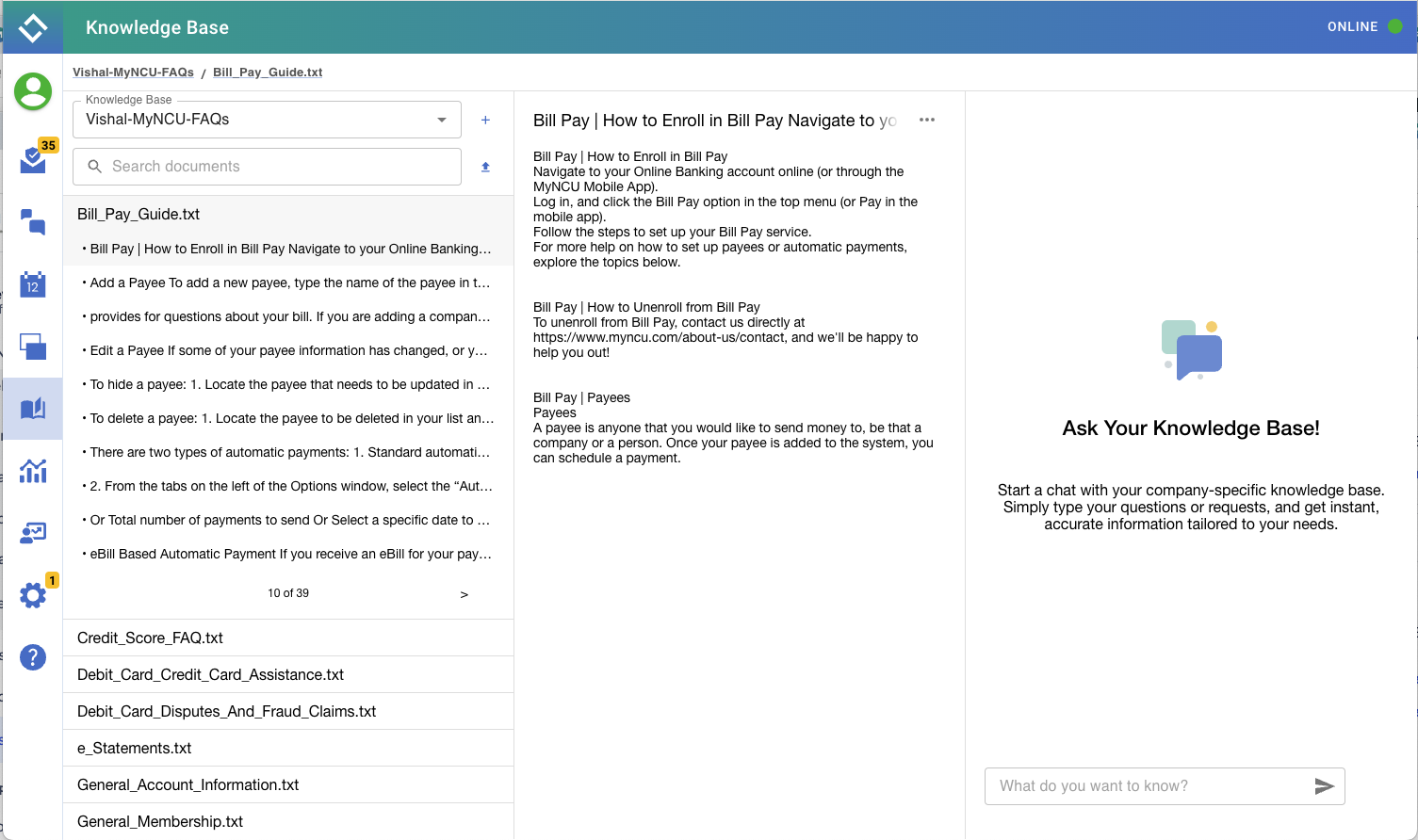Expand Debit_Card_Disputes_And_Fraud_Claims.txt document
The image size is (1418, 840).
(x=226, y=711)
